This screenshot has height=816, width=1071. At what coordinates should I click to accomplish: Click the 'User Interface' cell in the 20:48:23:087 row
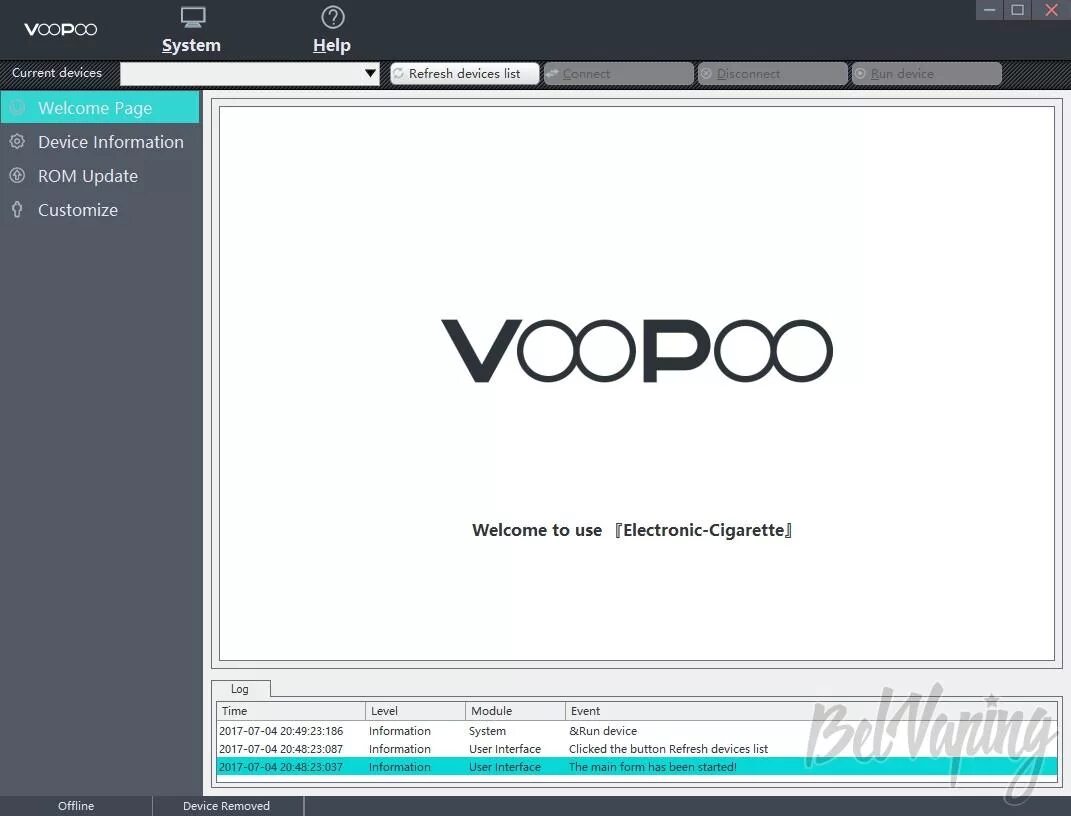coord(505,749)
